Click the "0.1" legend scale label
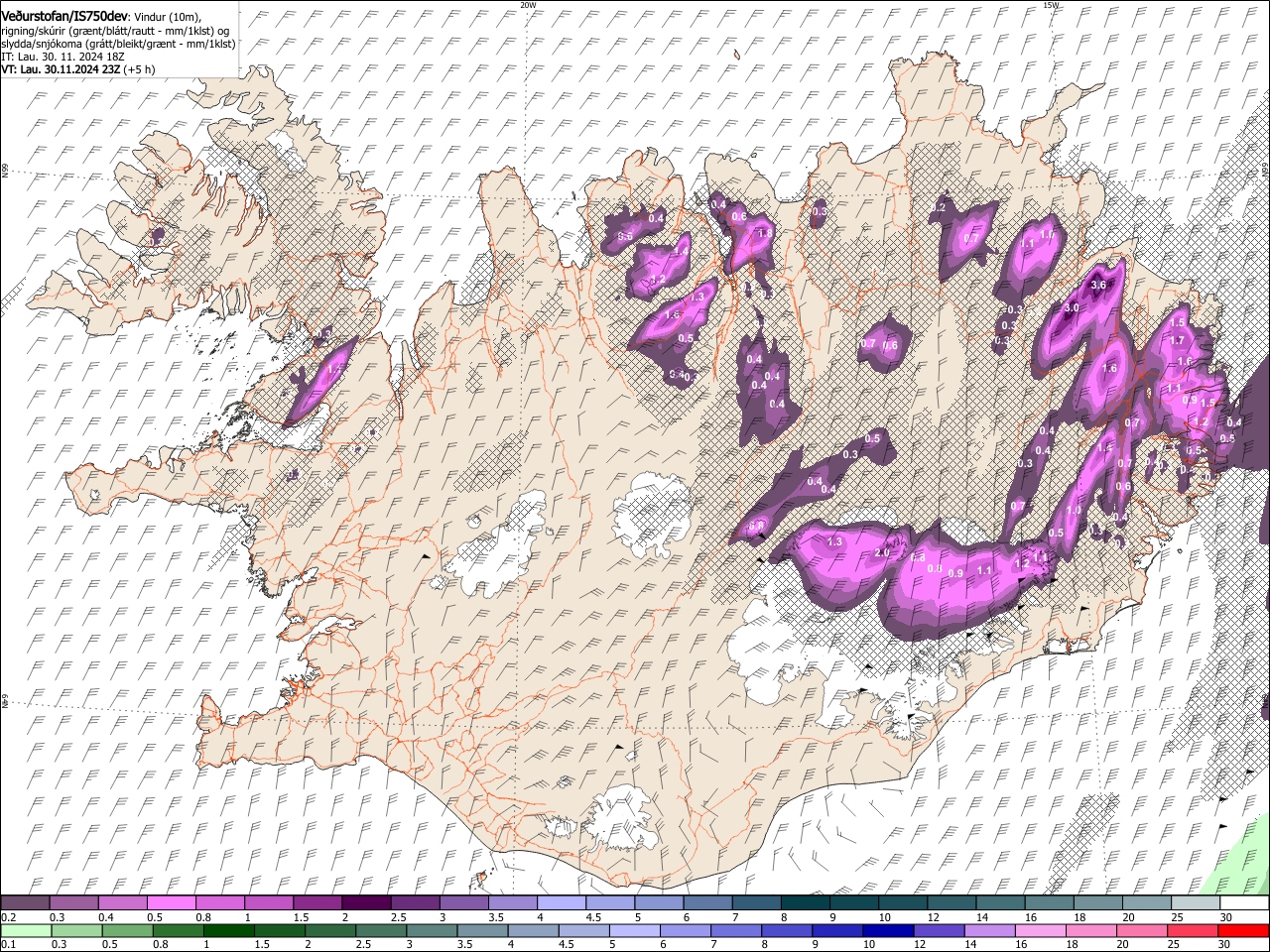The width and height of the screenshot is (1270, 952). (9, 945)
